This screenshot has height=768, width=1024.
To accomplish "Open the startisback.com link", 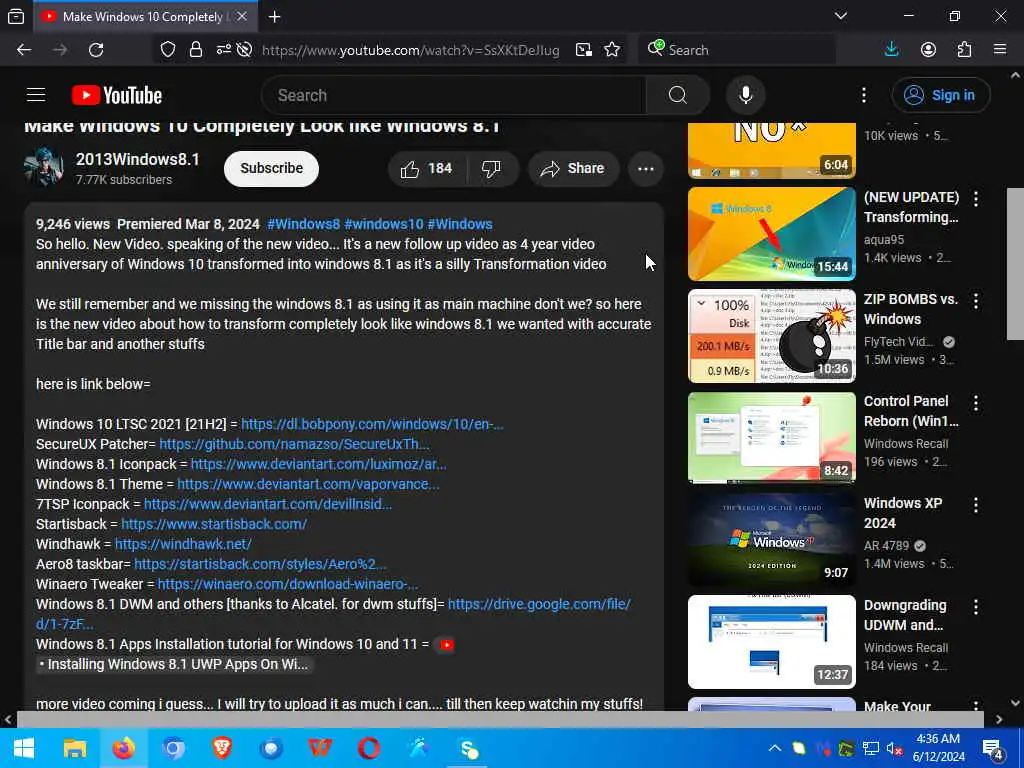I will coord(214,524).
